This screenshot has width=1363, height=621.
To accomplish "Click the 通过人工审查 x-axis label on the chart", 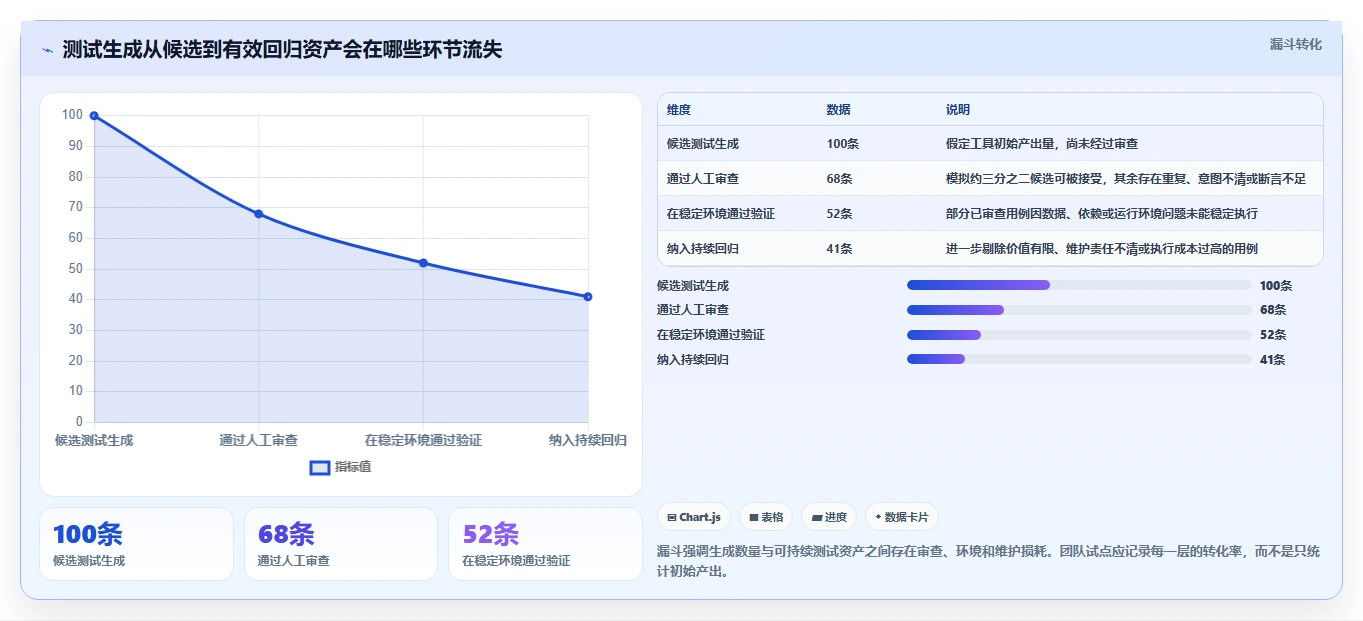I will click(259, 440).
